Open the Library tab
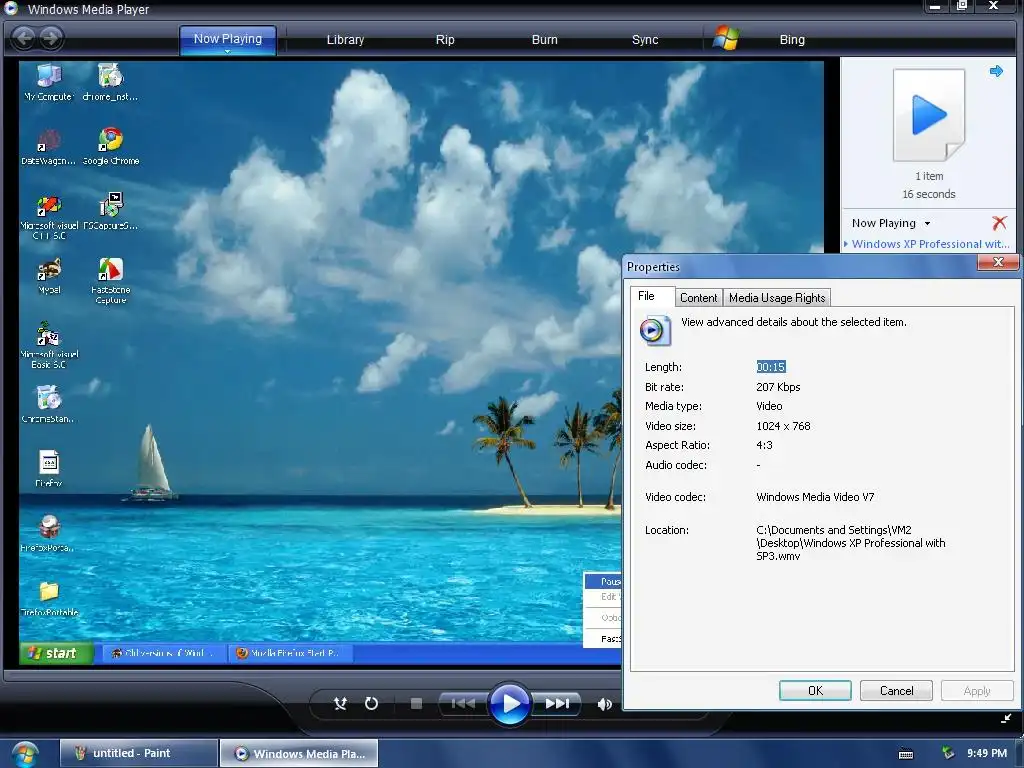1024x768 pixels. coord(345,40)
